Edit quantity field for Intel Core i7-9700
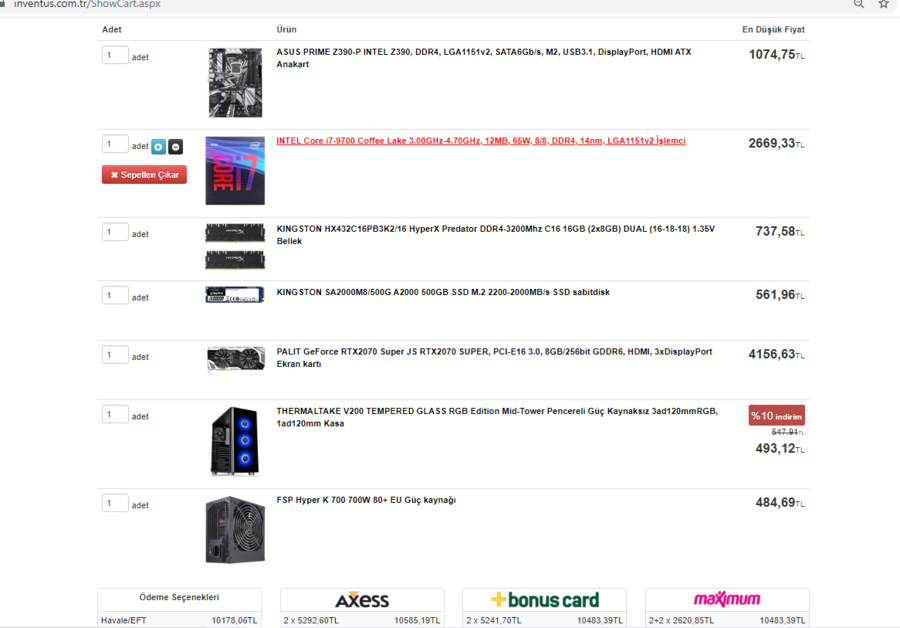The width and height of the screenshot is (900, 628). coord(115,144)
